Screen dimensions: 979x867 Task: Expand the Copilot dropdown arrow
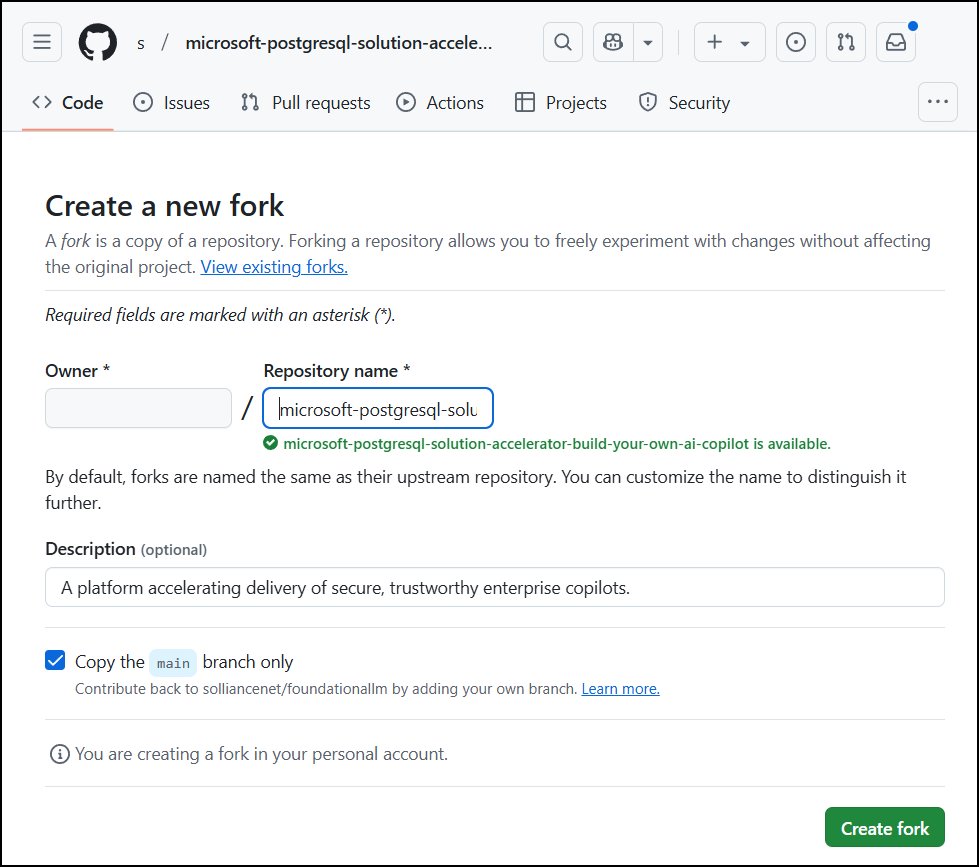point(648,42)
